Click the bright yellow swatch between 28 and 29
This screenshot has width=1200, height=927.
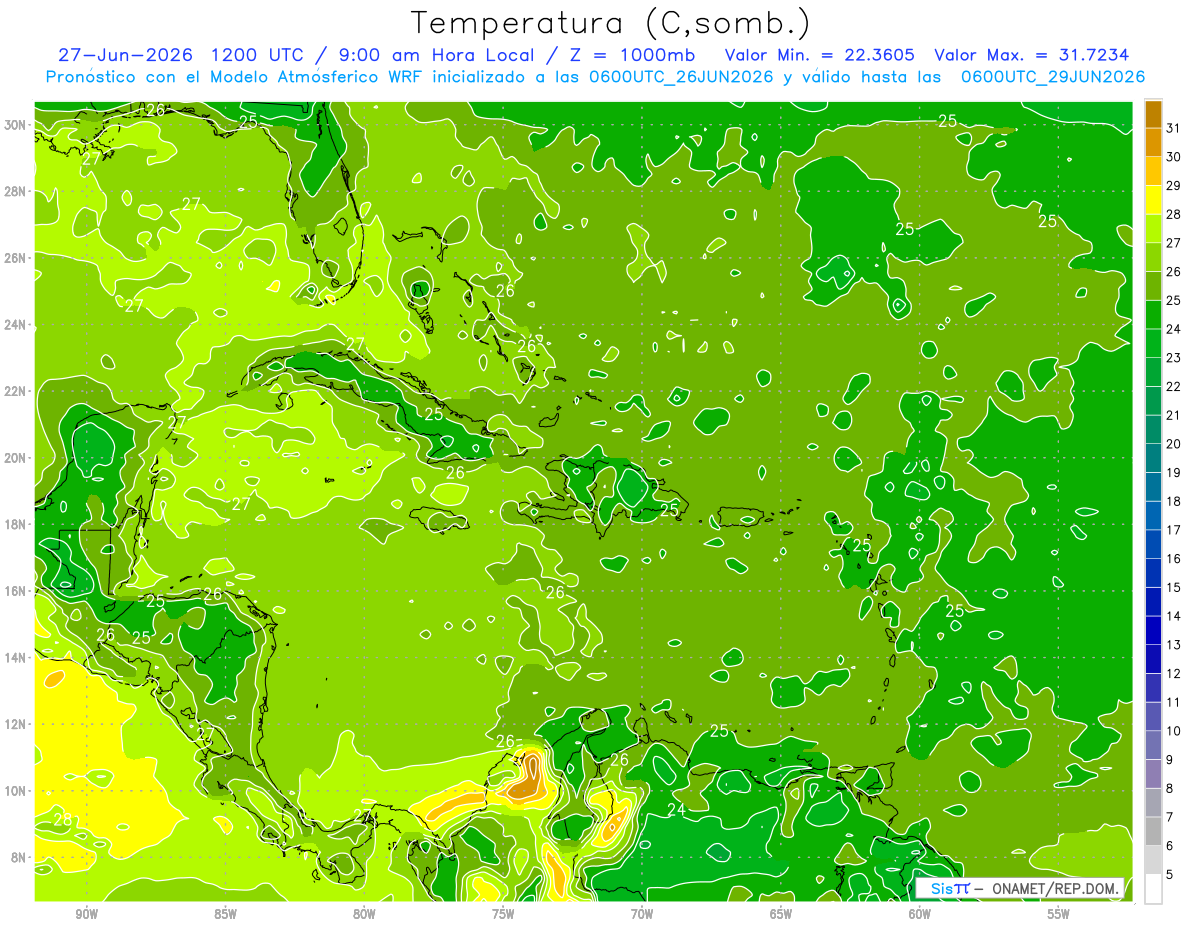coord(1153,200)
